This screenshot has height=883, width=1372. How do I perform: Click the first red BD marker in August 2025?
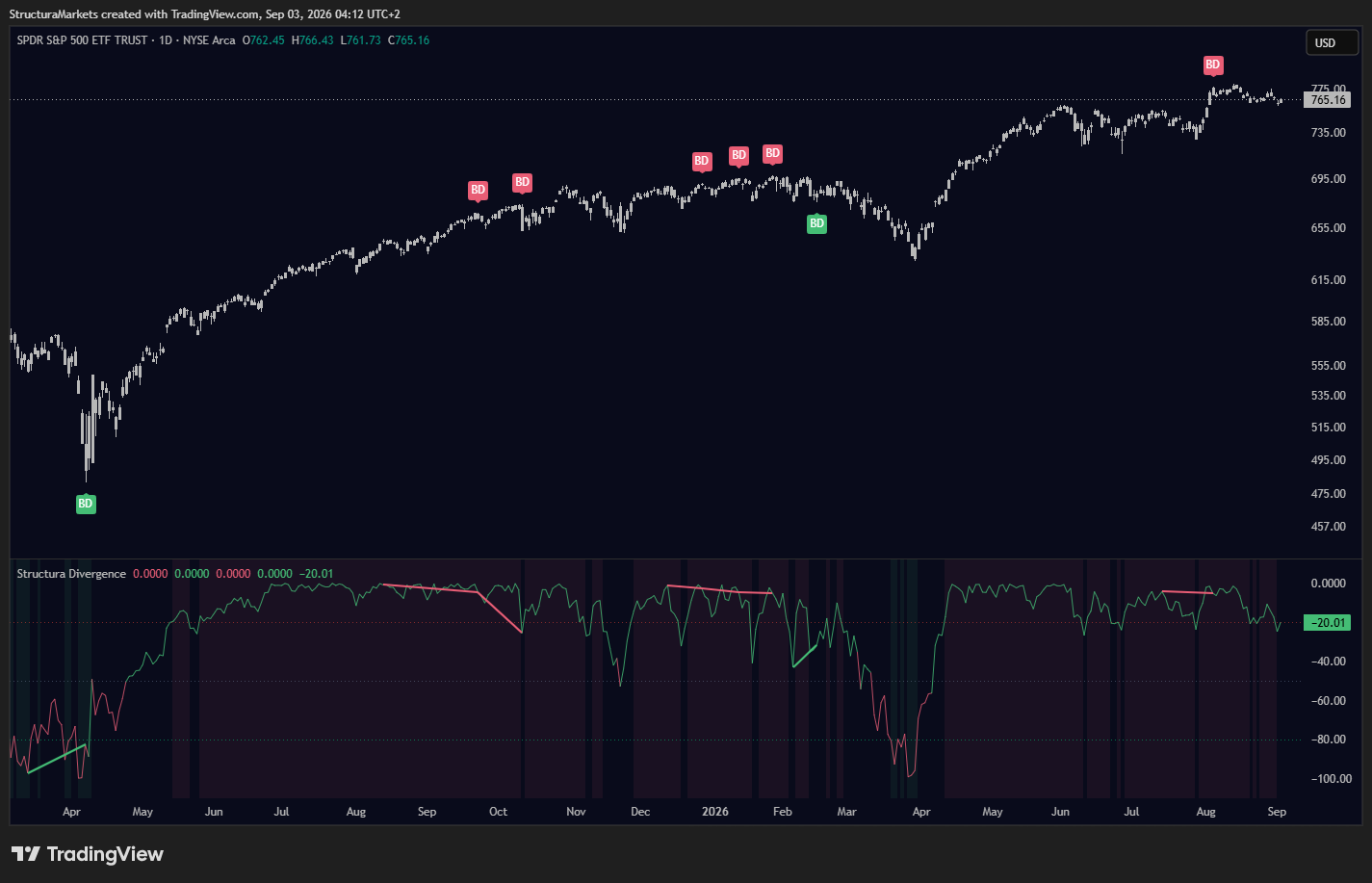tap(478, 191)
